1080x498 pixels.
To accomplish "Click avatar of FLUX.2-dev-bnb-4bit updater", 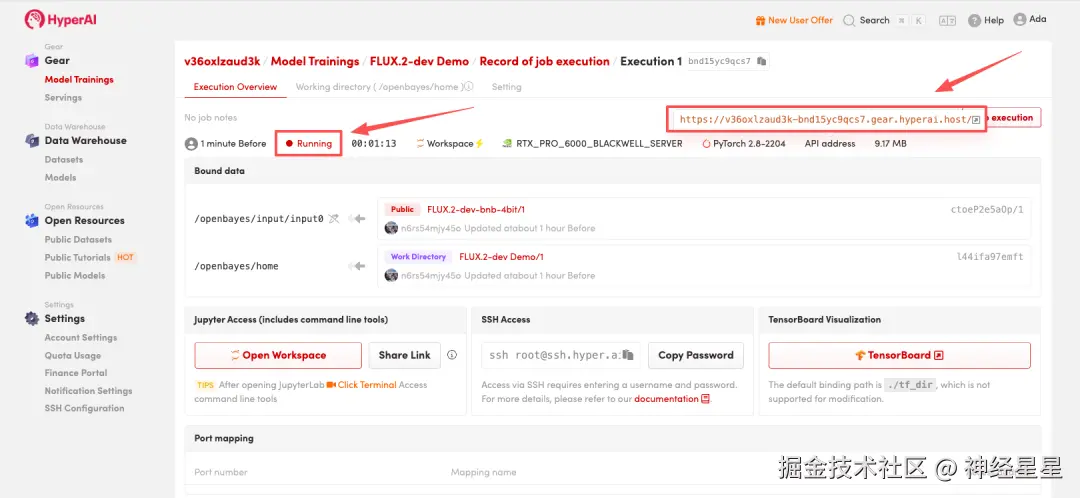I will tap(391, 228).
